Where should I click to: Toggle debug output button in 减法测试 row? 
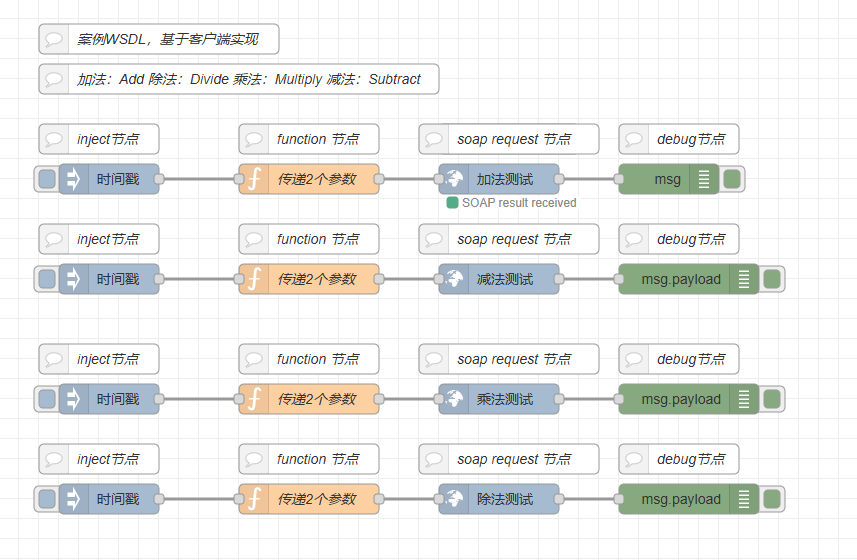pos(772,280)
